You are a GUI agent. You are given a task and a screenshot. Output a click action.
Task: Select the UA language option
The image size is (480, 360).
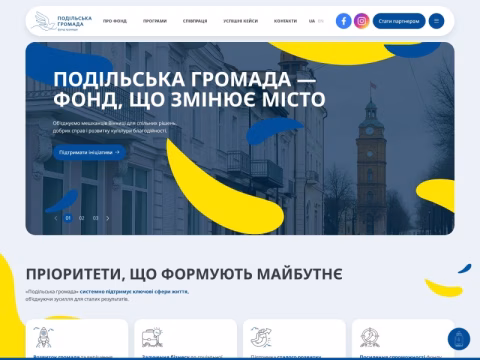pyautogui.click(x=312, y=21)
